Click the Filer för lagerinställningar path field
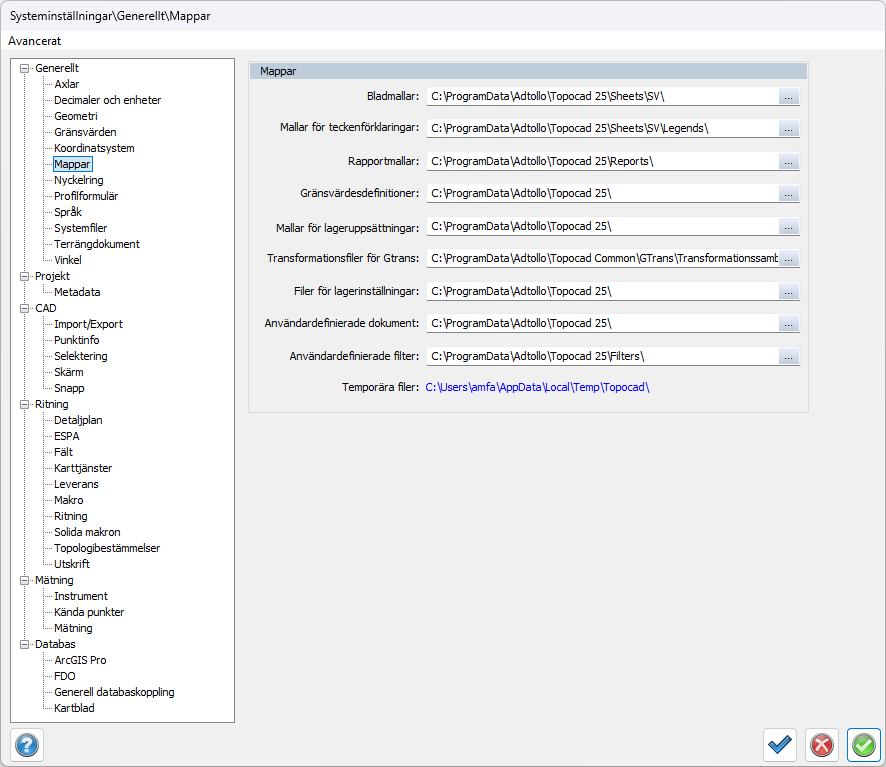 [602, 291]
